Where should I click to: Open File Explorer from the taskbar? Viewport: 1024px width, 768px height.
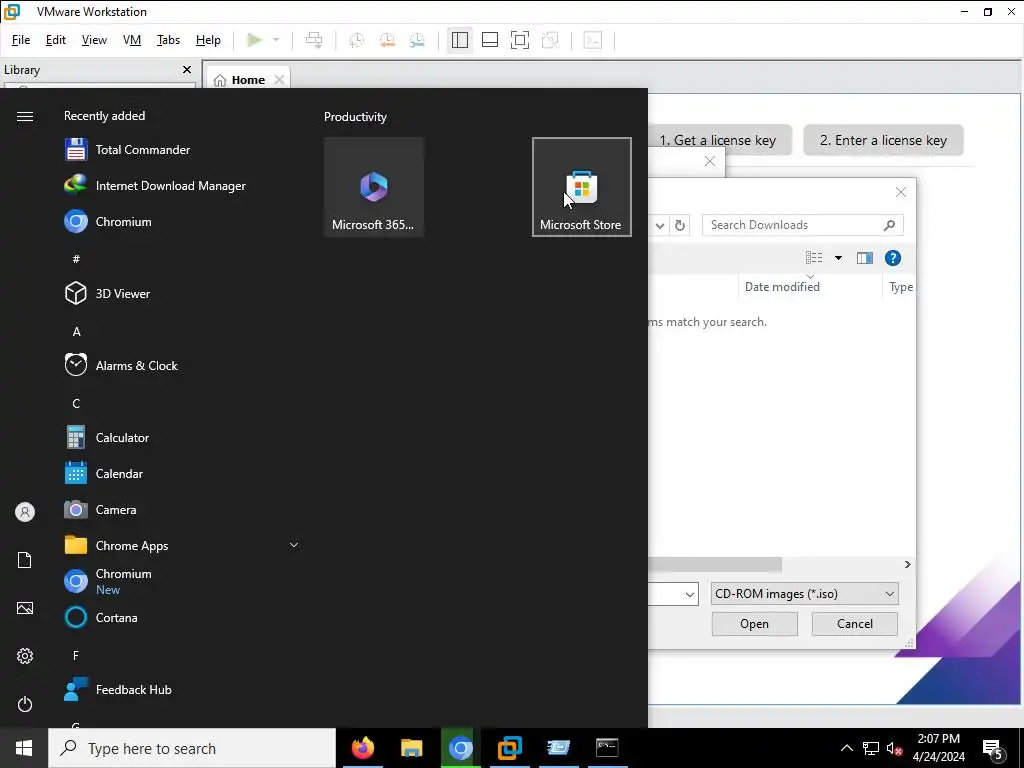tap(411, 748)
